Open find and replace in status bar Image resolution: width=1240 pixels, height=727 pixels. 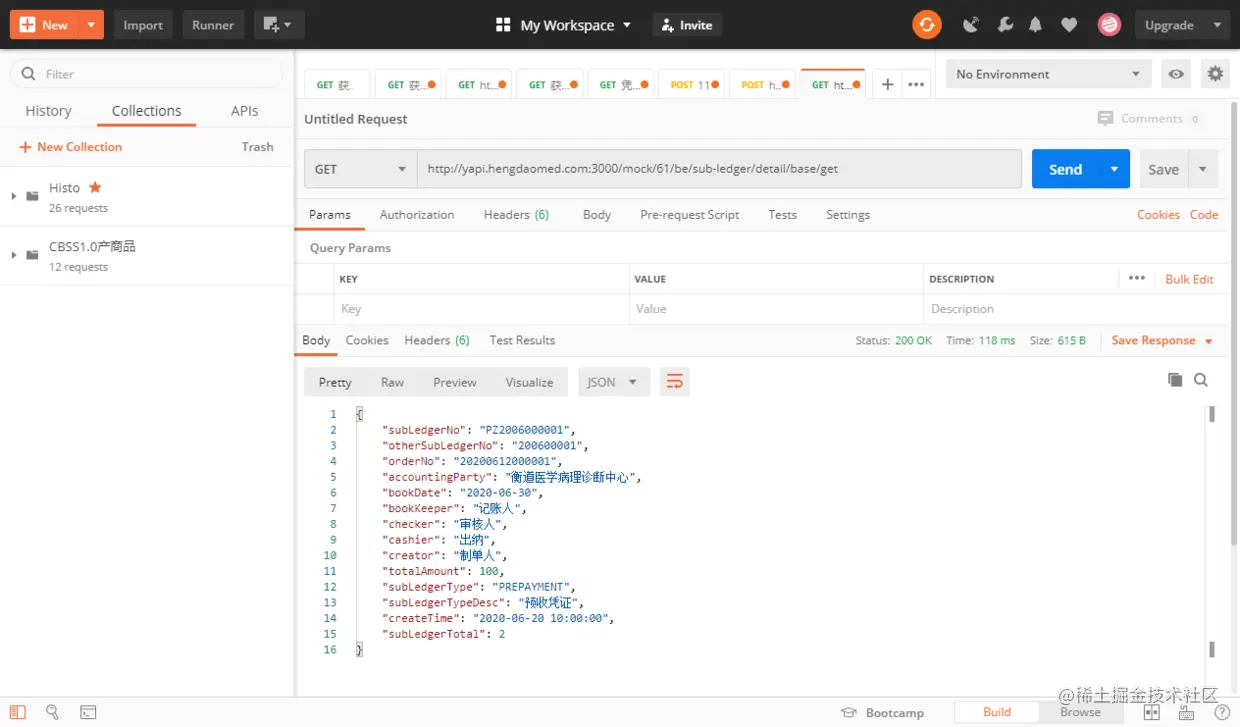point(52,712)
